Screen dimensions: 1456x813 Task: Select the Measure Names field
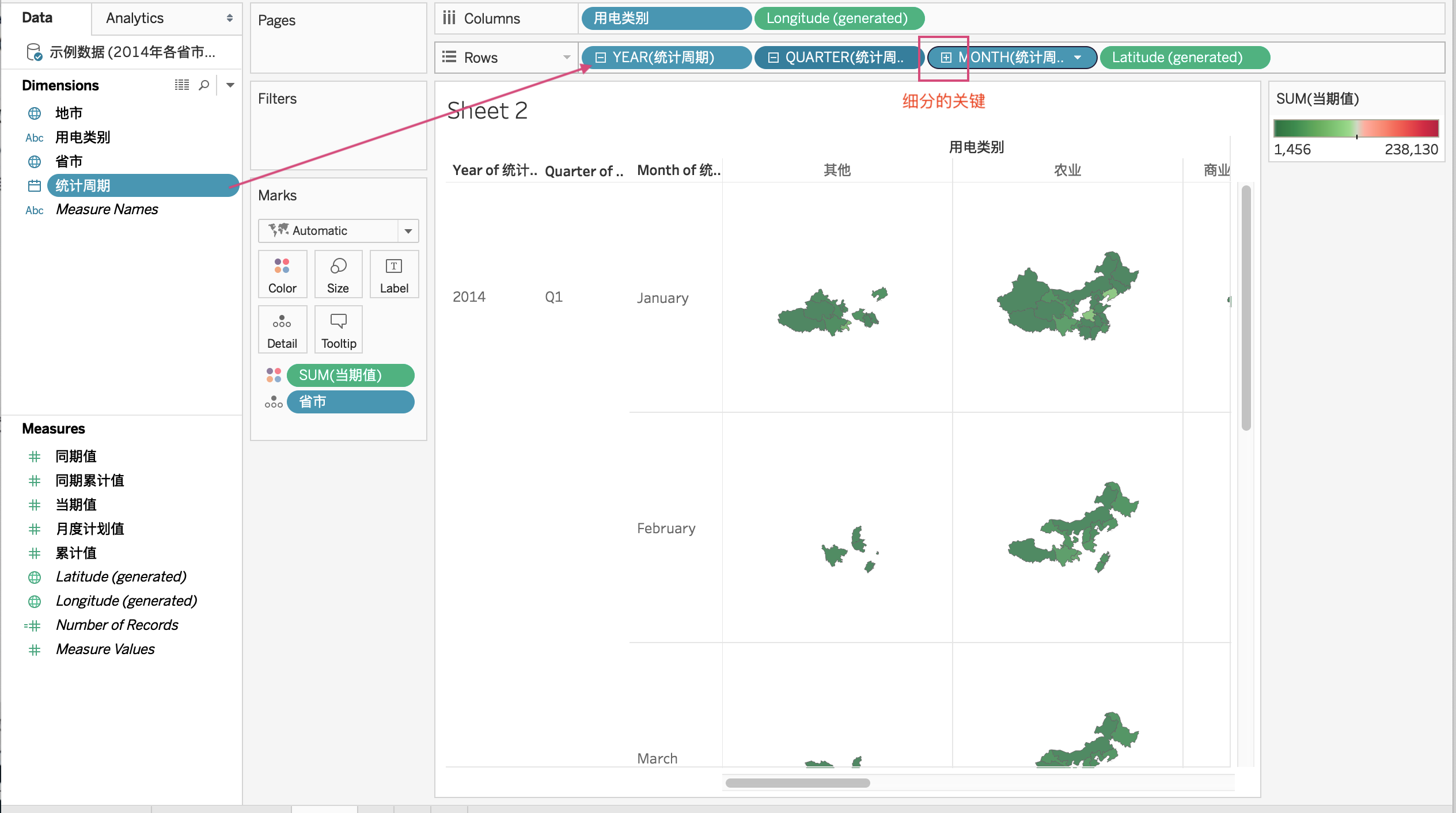click(x=107, y=210)
